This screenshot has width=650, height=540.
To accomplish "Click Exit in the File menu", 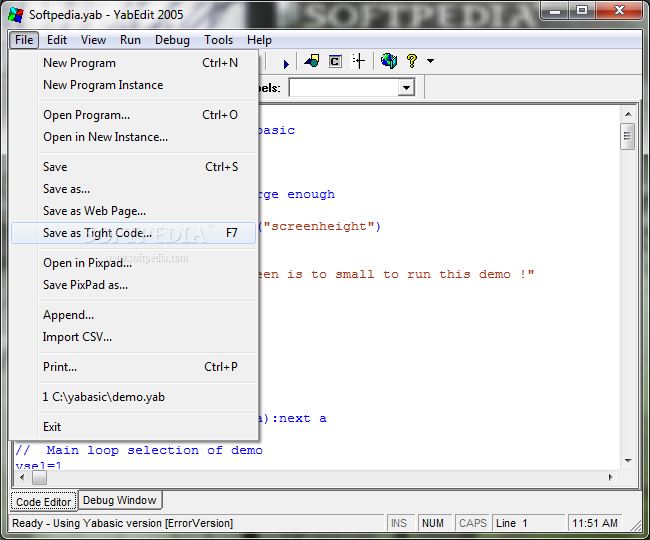I will [x=133, y=427].
